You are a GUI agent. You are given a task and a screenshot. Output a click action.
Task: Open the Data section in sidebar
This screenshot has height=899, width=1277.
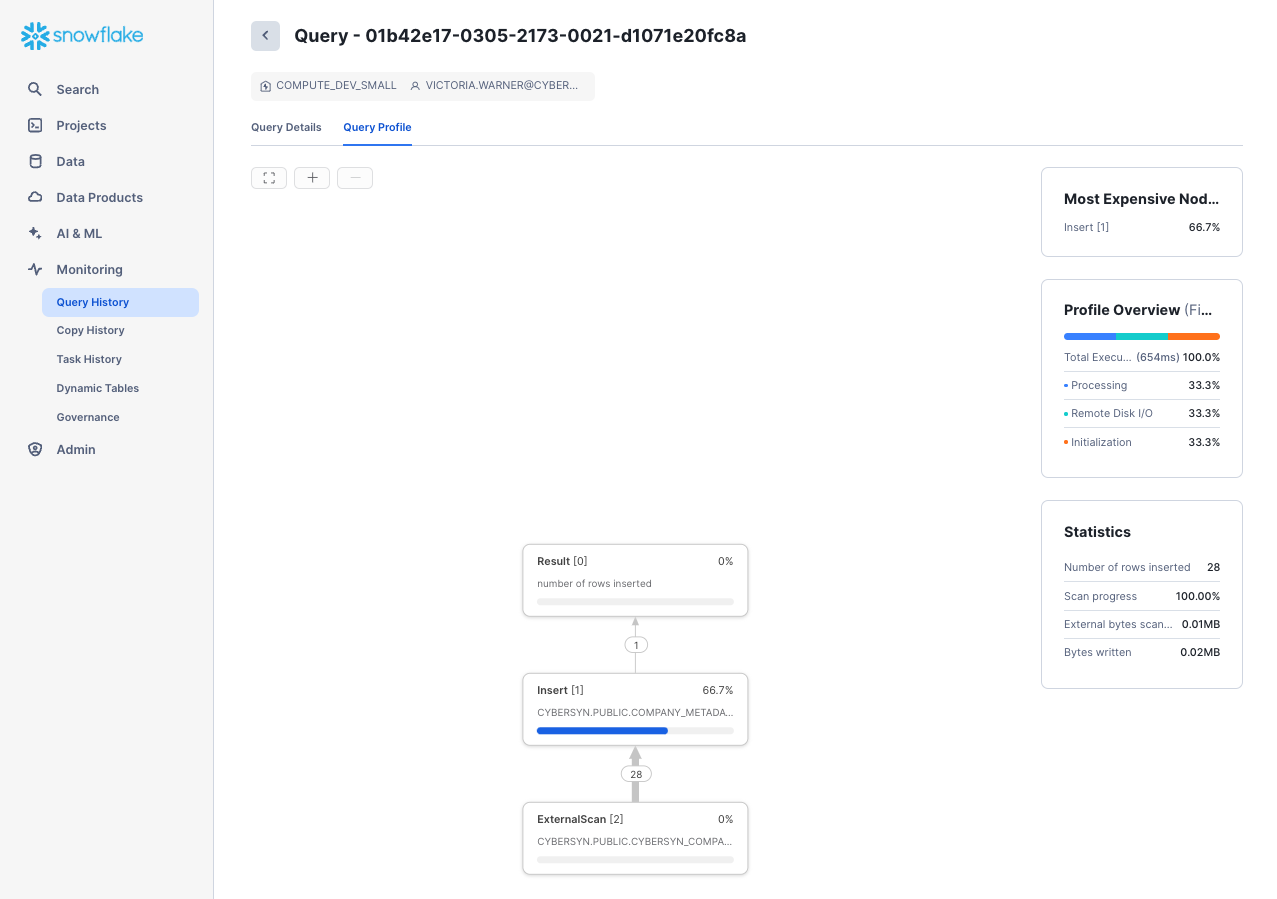tap(70, 162)
